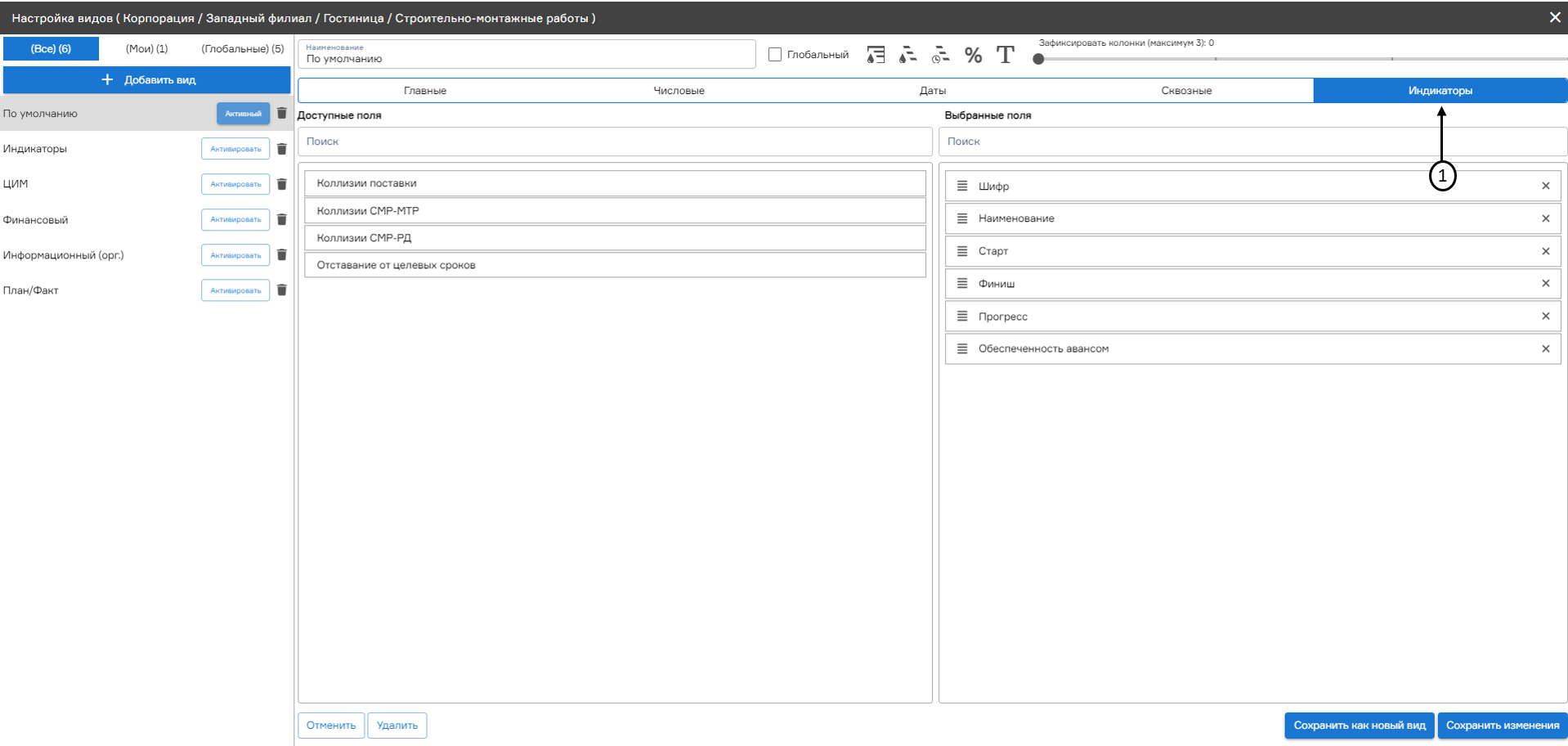Switch to the 'Числовые' tab
The width and height of the screenshot is (1568, 746).
679,91
